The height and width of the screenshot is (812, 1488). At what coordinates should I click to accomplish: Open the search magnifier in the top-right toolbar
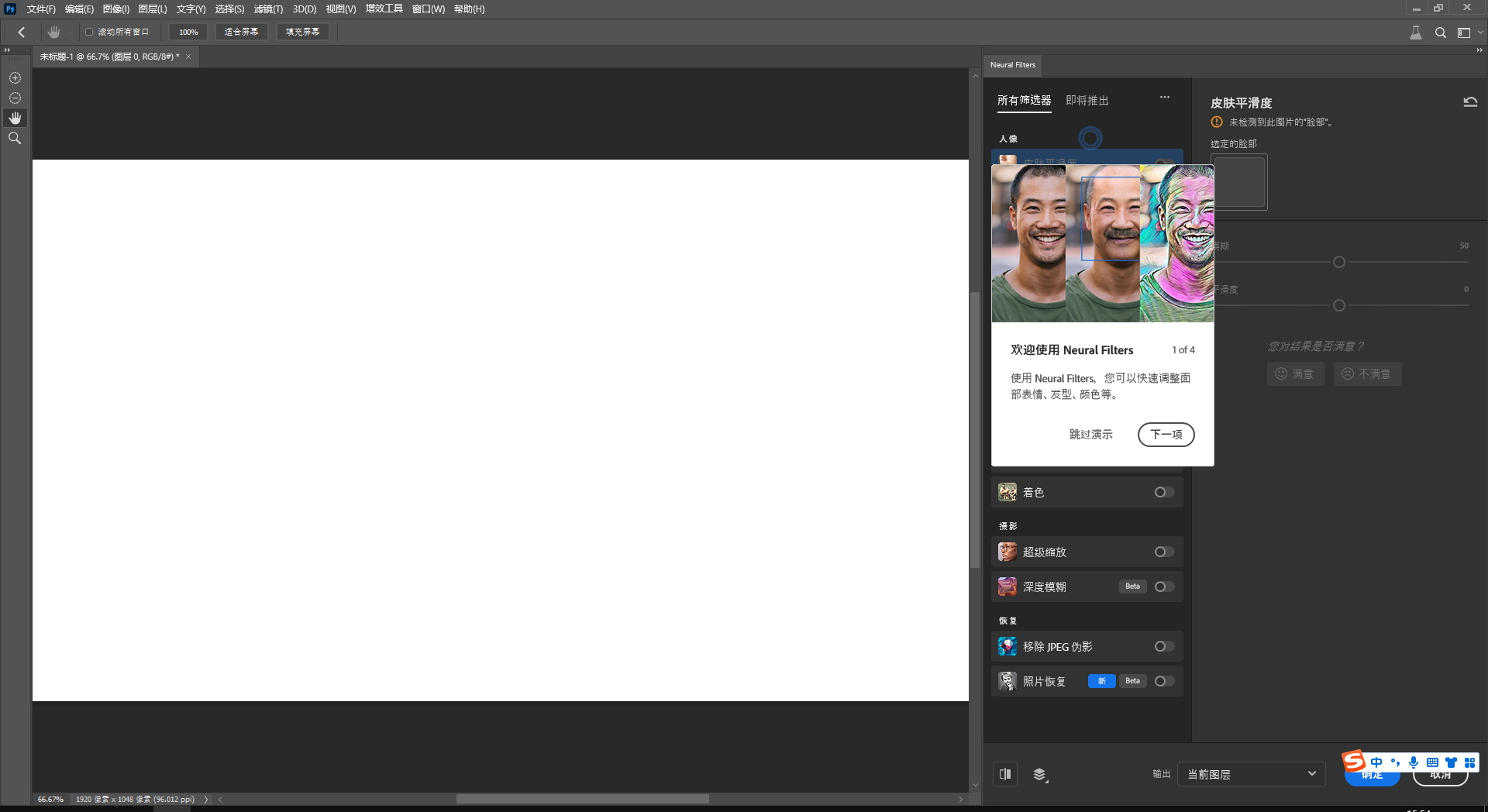coord(1441,33)
